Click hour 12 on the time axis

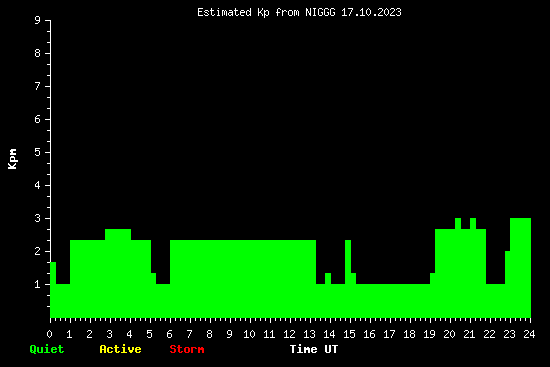[289, 334]
